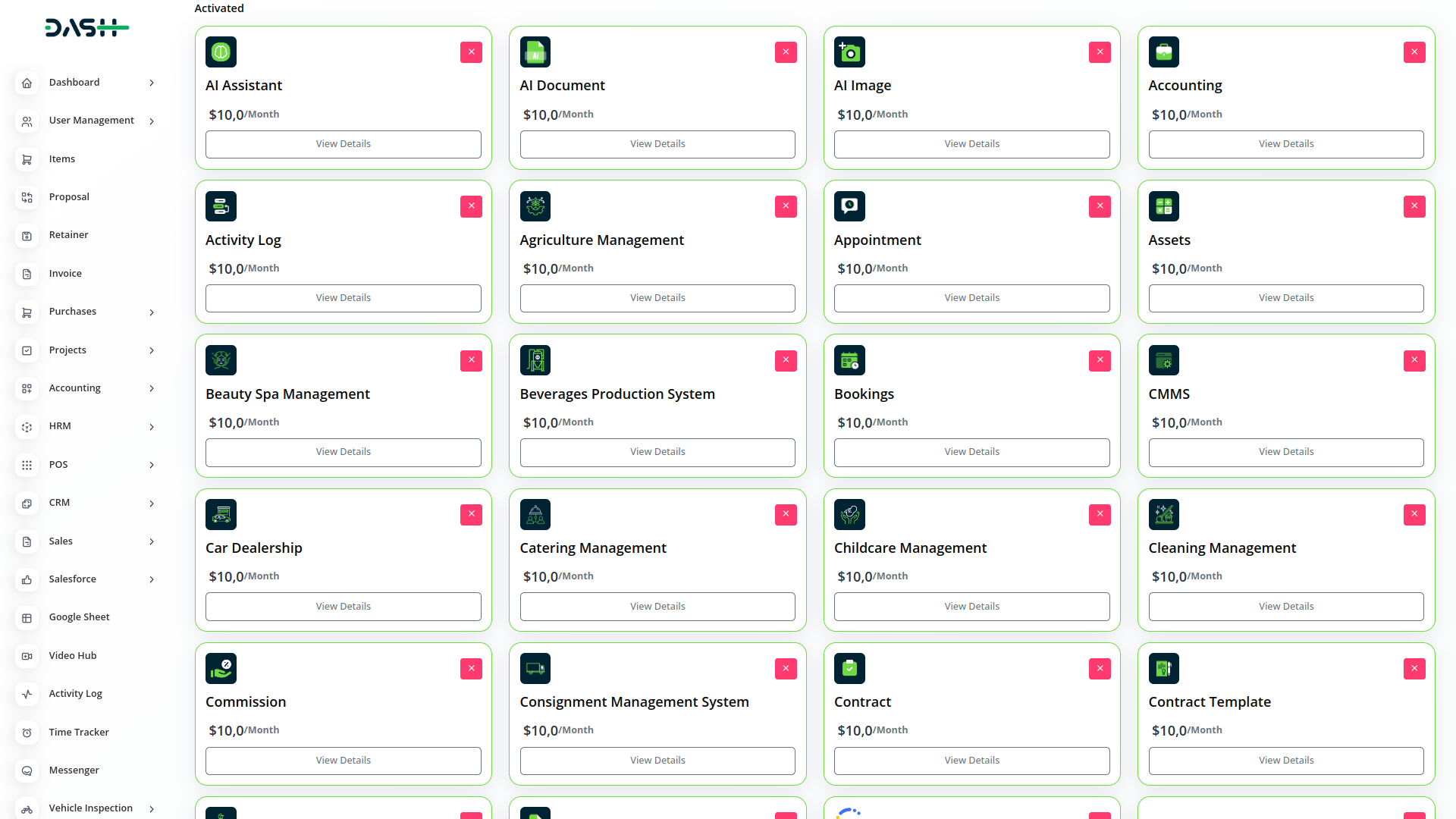
Task: Click the Dash logo in sidebar
Action: pos(86,28)
